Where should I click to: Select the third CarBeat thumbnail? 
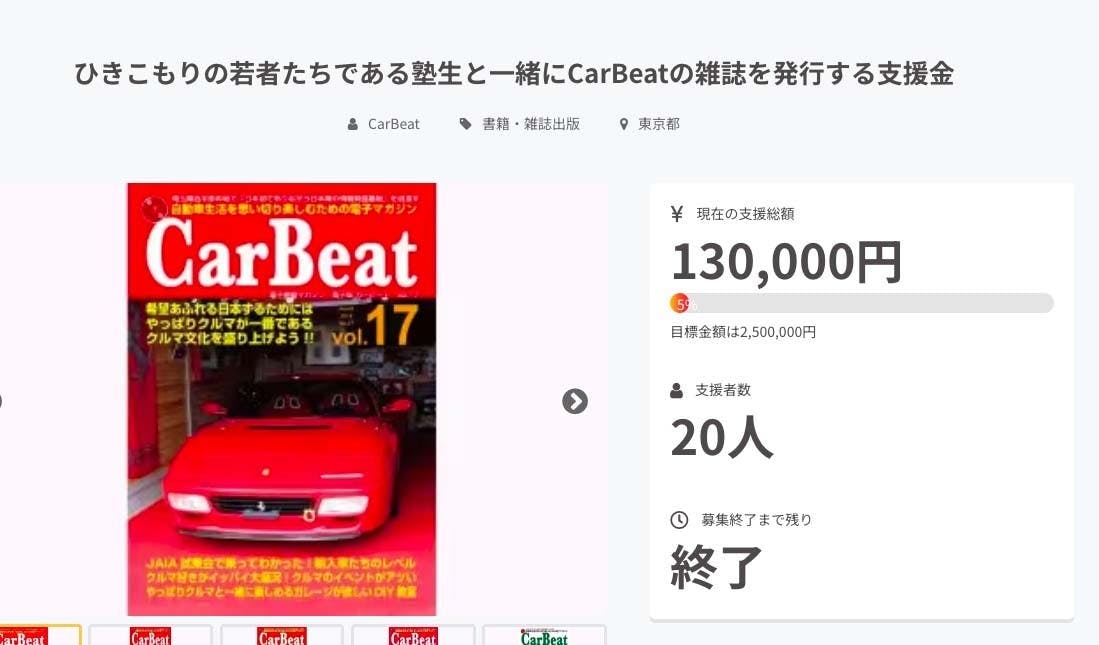(282, 635)
